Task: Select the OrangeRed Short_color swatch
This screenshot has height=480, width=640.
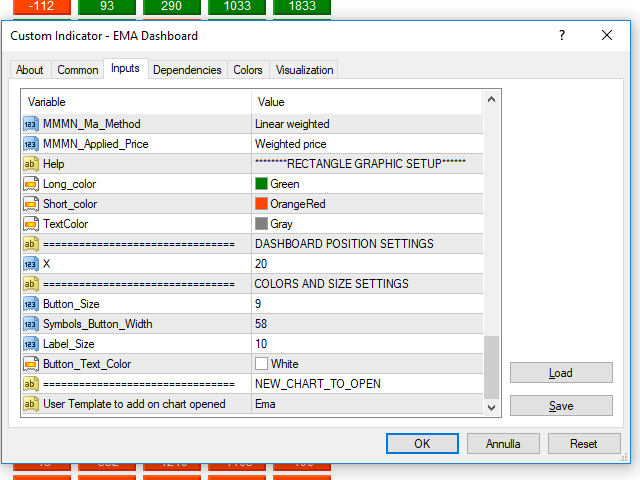Action: click(262, 204)
